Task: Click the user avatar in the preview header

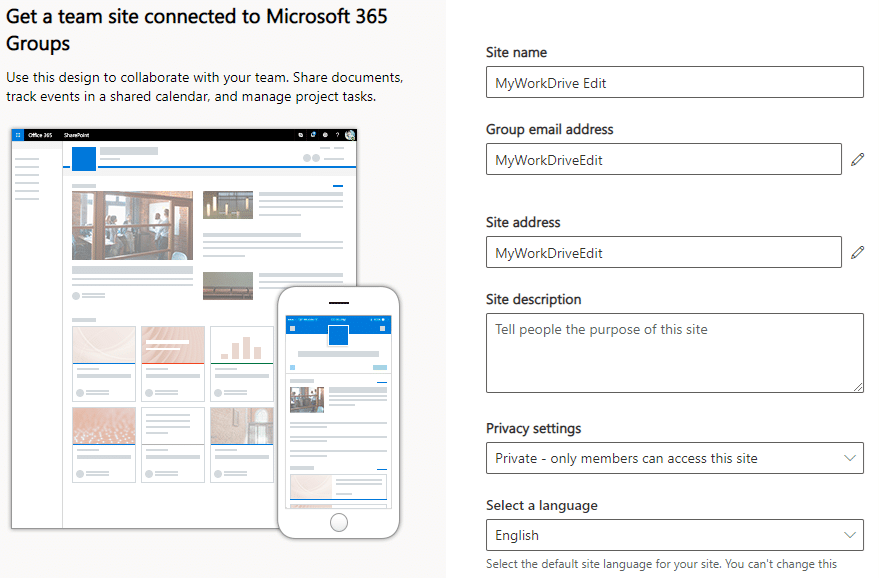Action: tap(350, 134)
